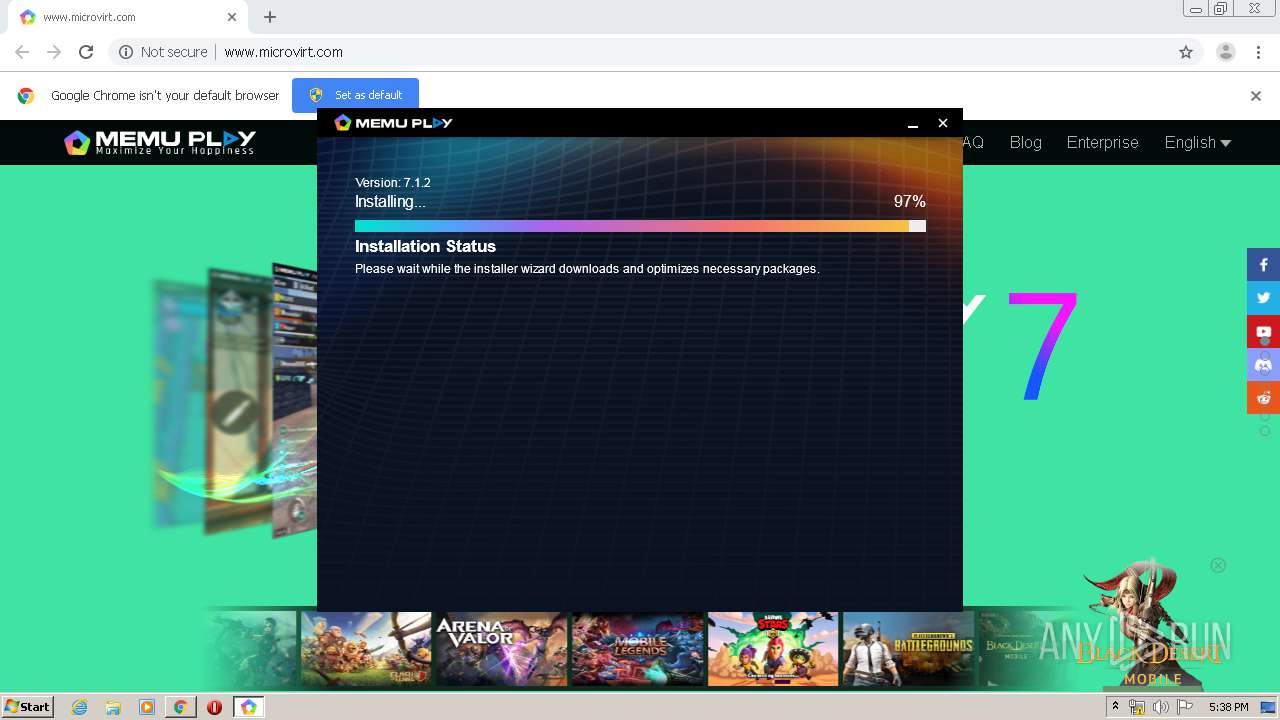Open the Black Desert Mobile advertisement
The width and height of the screenshot is (1280, 720).
click(x=1150, y=625)
